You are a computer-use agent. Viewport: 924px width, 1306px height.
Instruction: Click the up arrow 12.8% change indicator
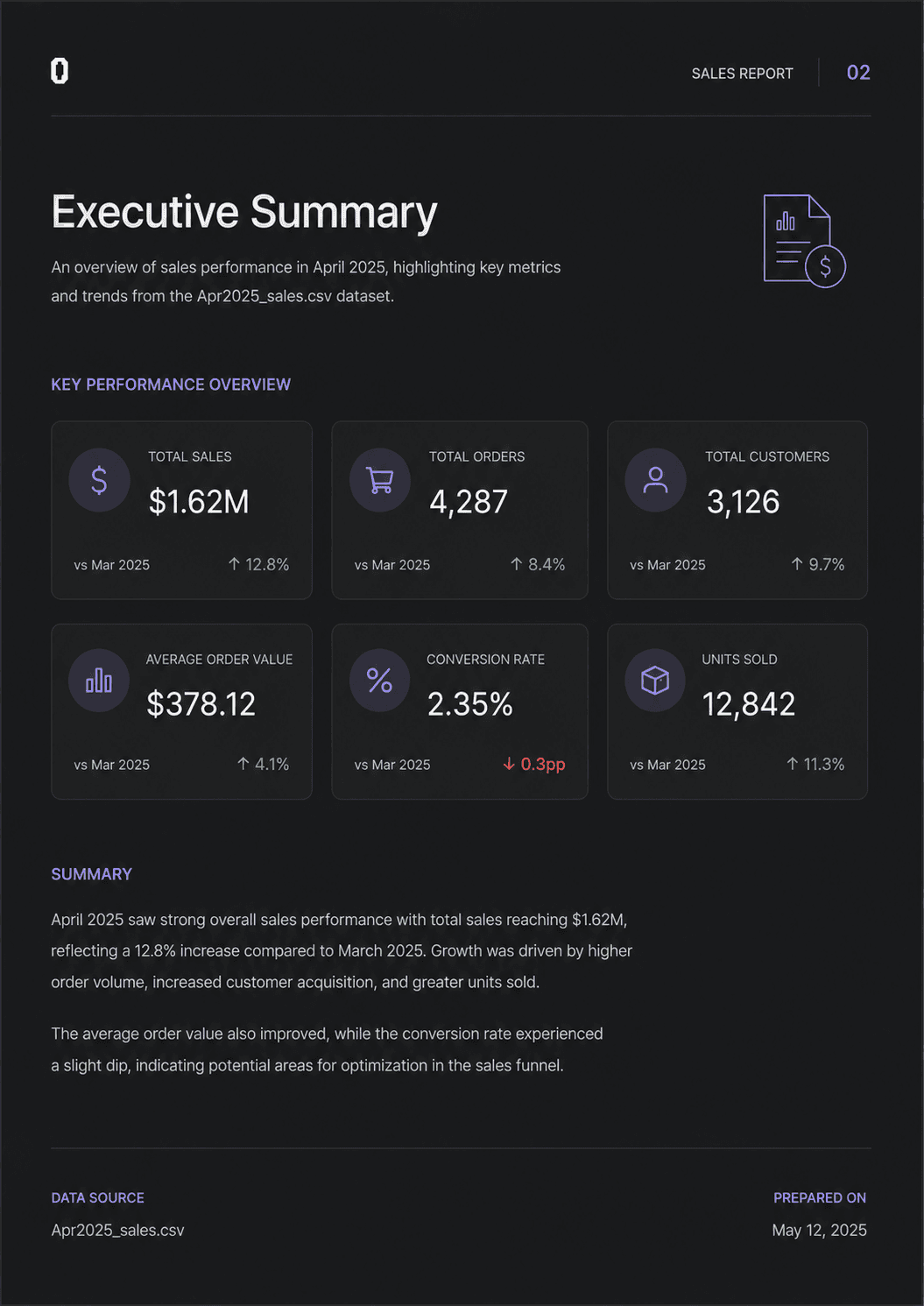(258, 564)
